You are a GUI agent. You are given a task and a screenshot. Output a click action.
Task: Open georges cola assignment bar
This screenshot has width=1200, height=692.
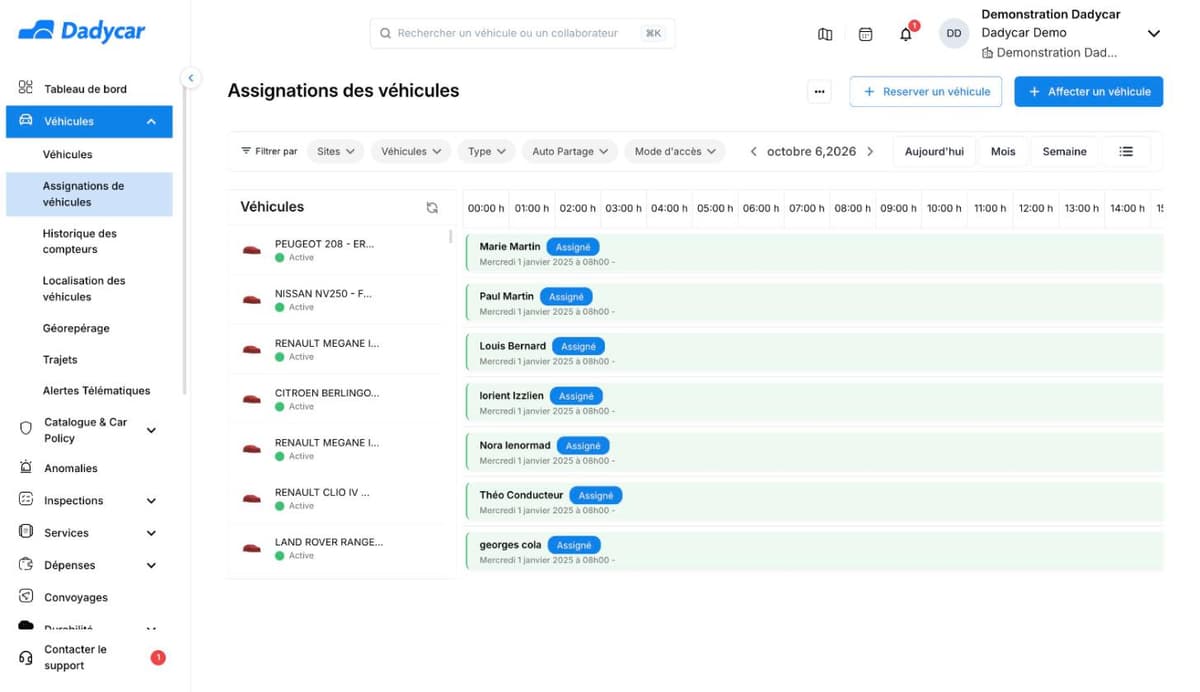[x=815, y=551]
